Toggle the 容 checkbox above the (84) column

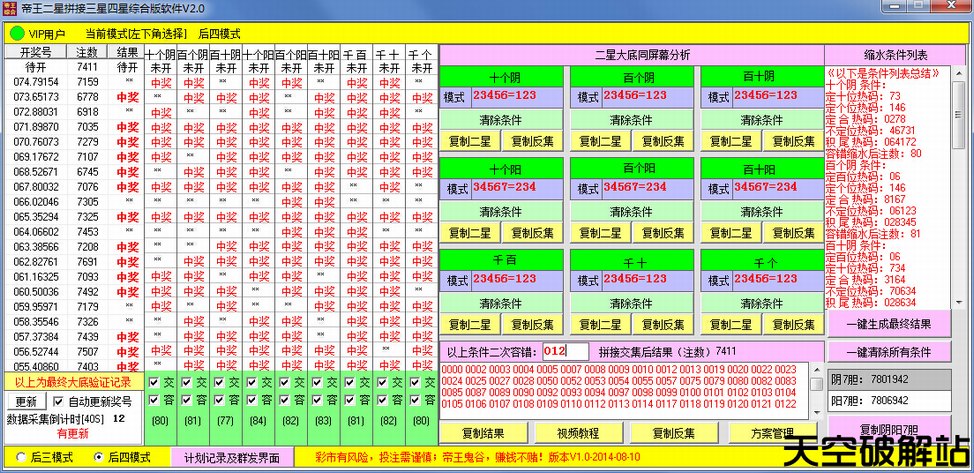coord(249,401)
